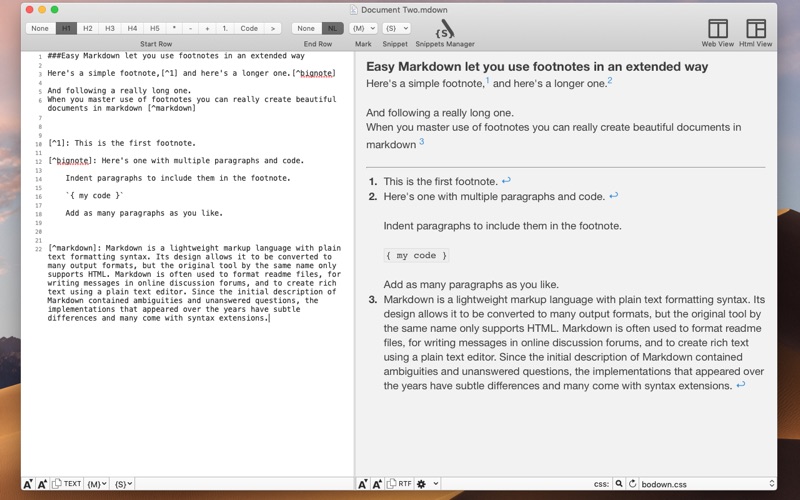
Task: Apply H5 heading to Start Row
Action: 155,29
